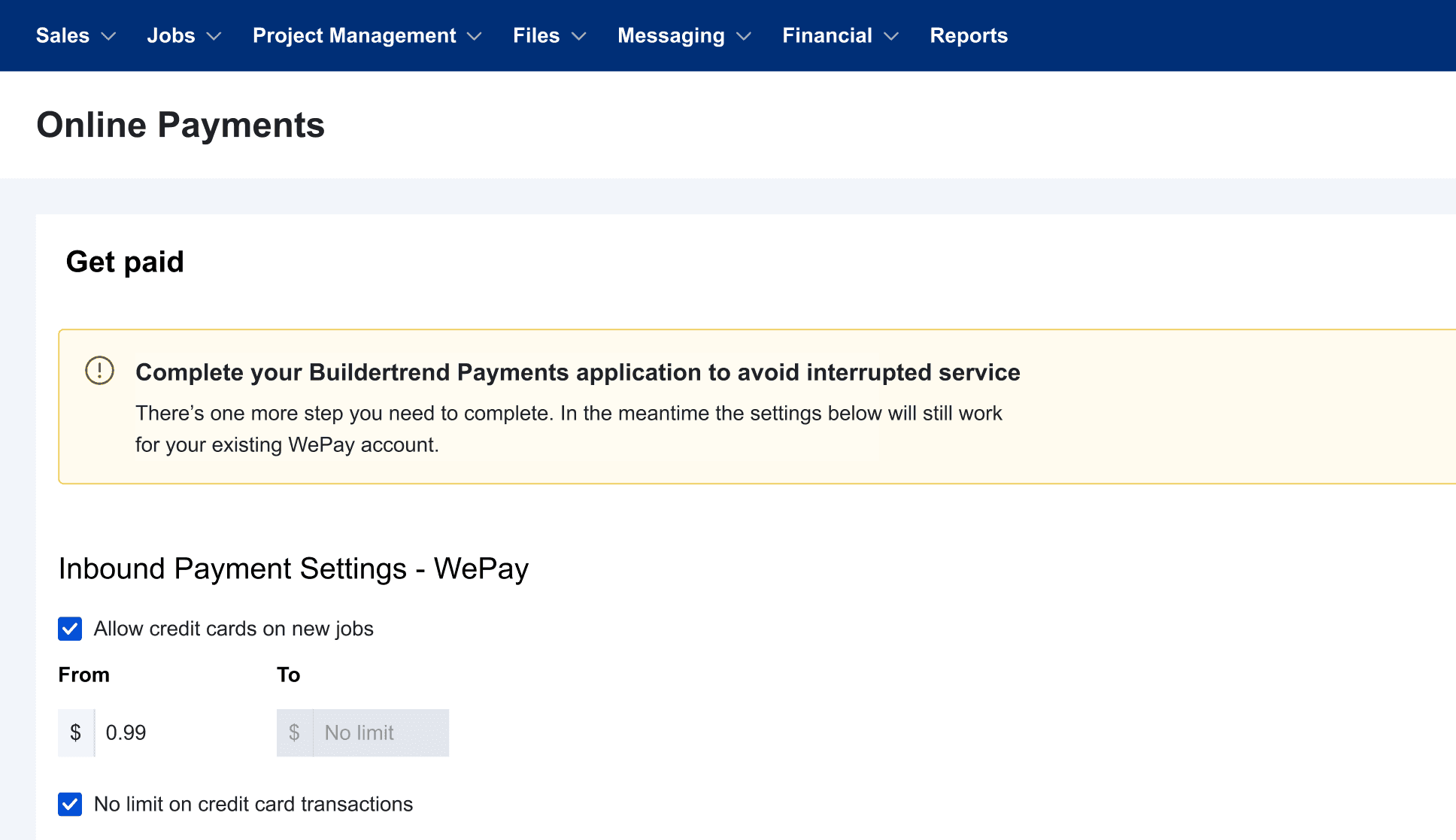Viewport: 1456px width, 840px height.
Task: Click the Sales menu label
Action: click(x=62, y=35)
